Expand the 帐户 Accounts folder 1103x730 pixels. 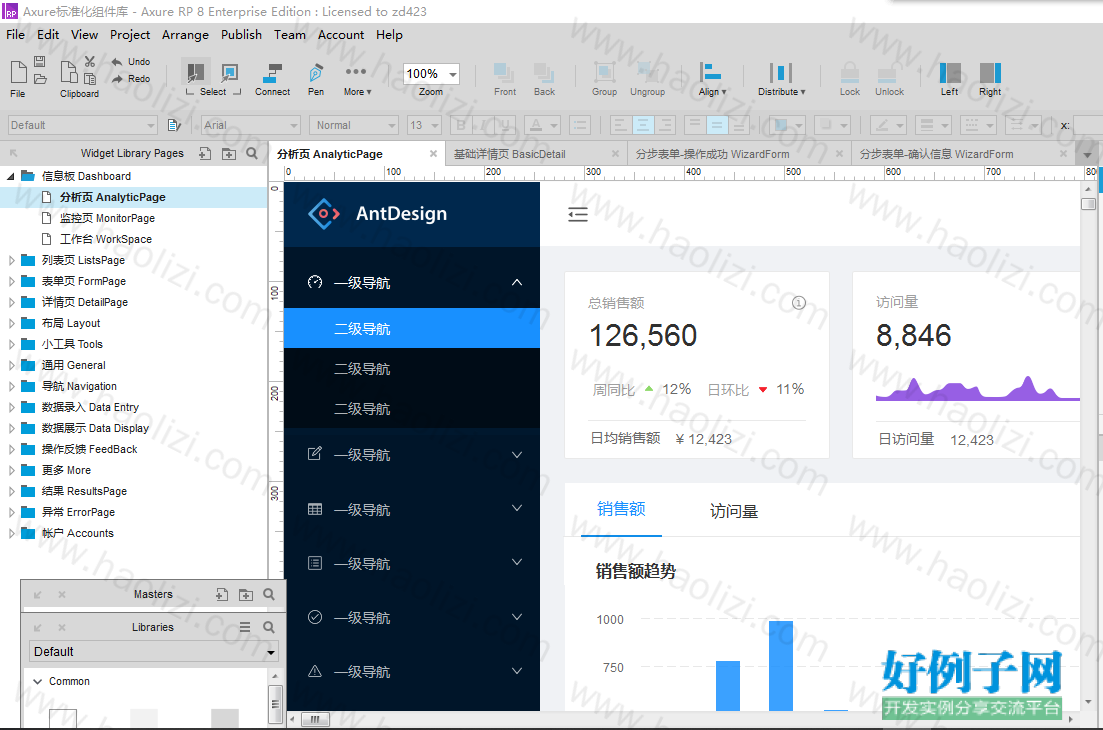[11, 533]
